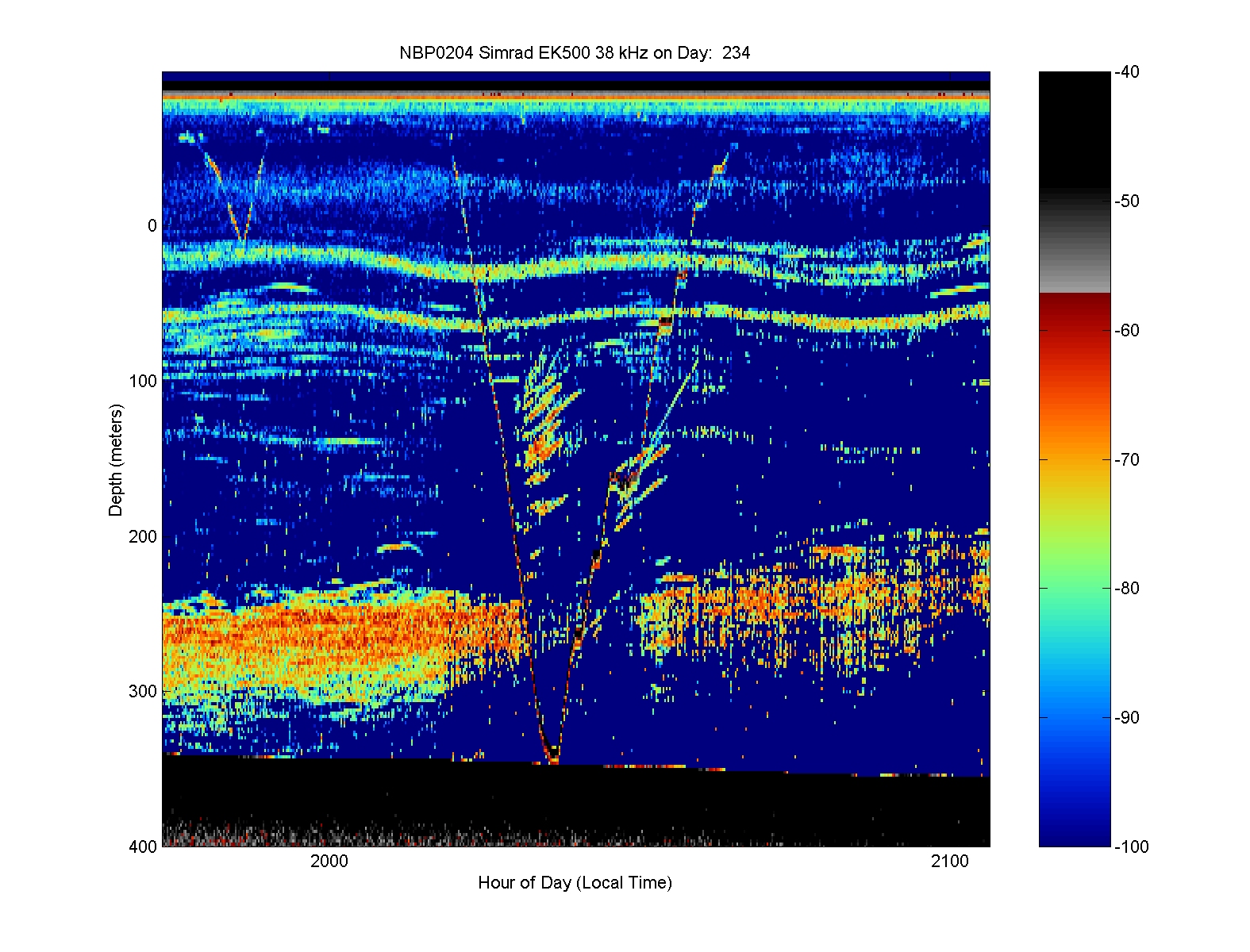This screenshot has height=952, width=1250.
Task: Click the depth tick label '100'
Action: [x=143, y=381]
